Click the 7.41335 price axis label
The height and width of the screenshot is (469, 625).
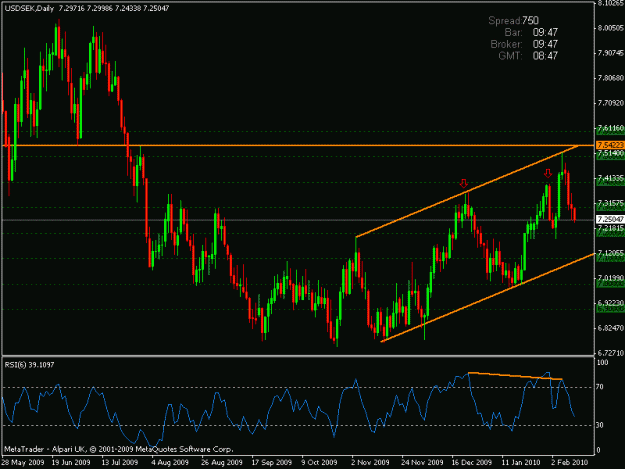tap(610, 178)
